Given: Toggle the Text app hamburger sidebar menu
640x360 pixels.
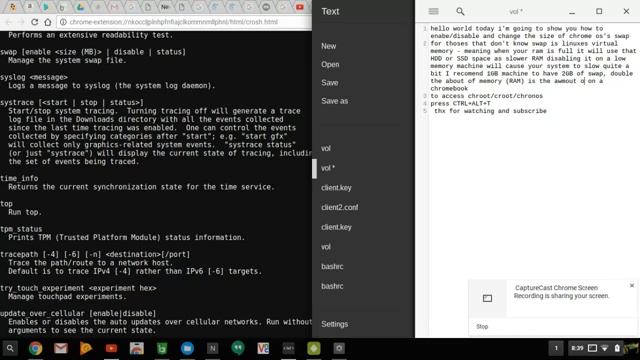Looking at the screenshot, I should (433, 11).
